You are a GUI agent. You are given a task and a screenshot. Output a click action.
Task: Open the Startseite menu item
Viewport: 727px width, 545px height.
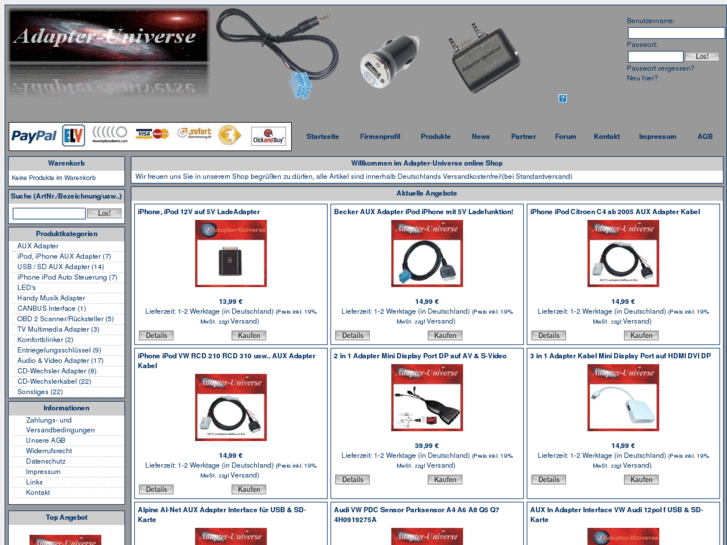click(323, 136)
